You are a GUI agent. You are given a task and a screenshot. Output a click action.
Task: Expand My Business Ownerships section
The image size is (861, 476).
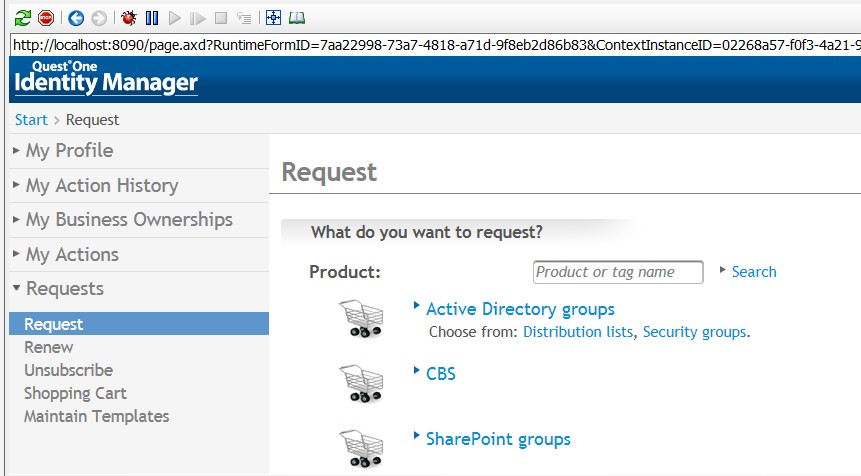124,220
